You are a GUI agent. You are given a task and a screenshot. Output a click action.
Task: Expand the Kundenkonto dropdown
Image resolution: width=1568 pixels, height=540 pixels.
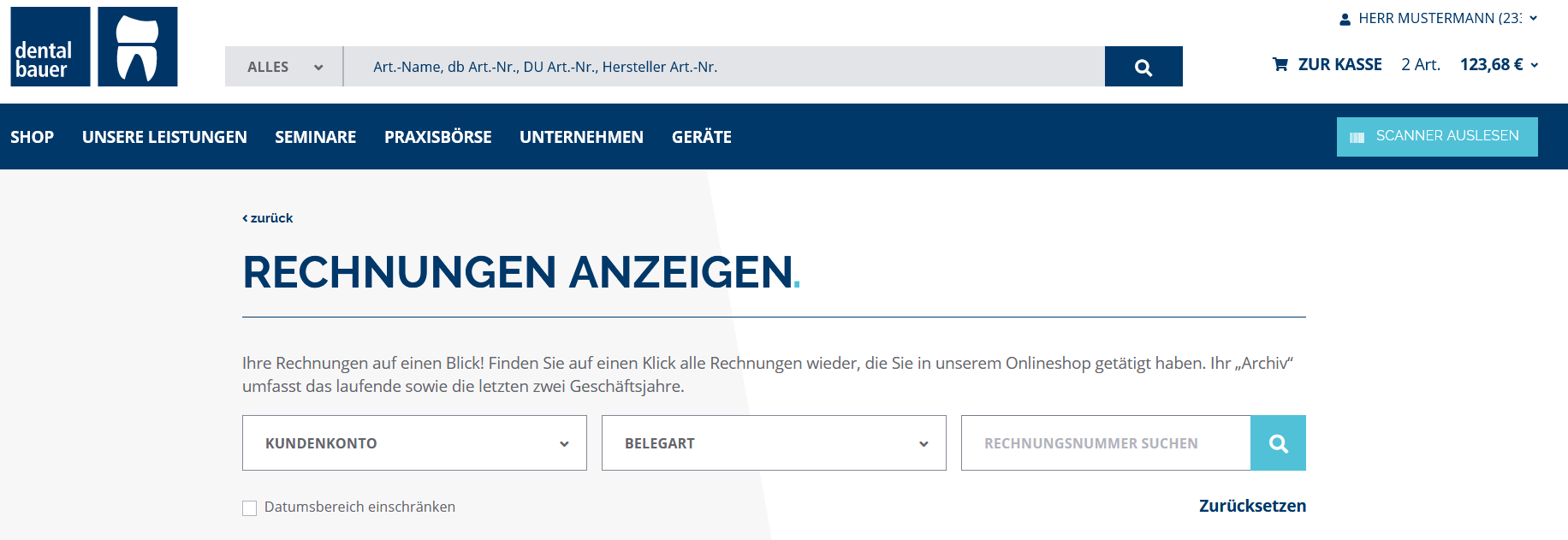(414, 443)
